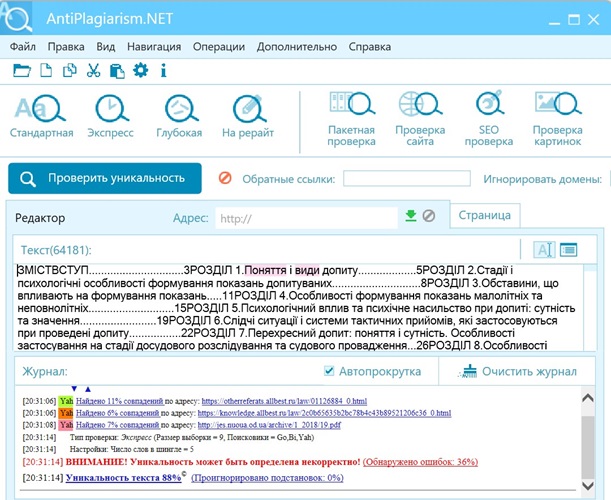Image resolution: width=611 pixels, height=500 pixels.
Task: Open the Найдено 6% совпадений link
Action: tap(118, 413)
